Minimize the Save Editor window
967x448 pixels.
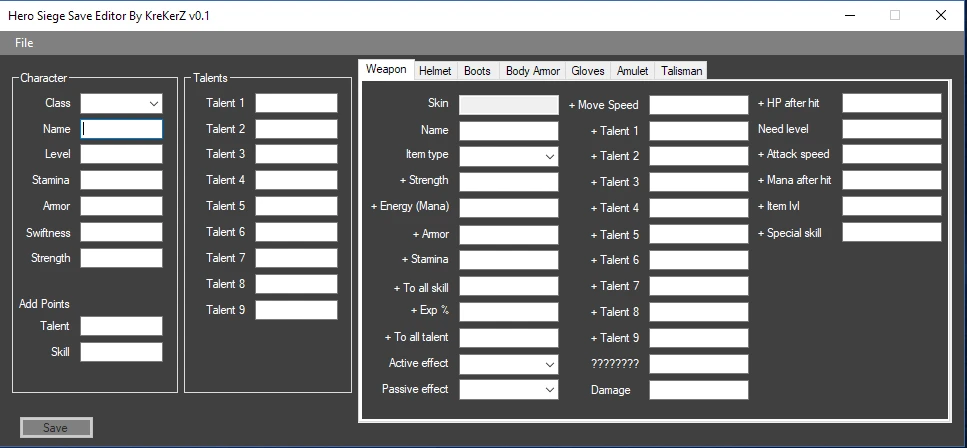tap(849, 15)
